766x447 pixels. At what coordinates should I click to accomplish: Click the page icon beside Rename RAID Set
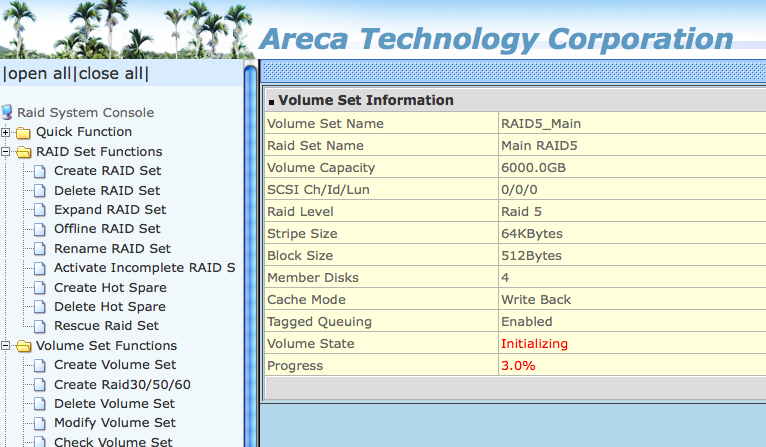[40, 249]
